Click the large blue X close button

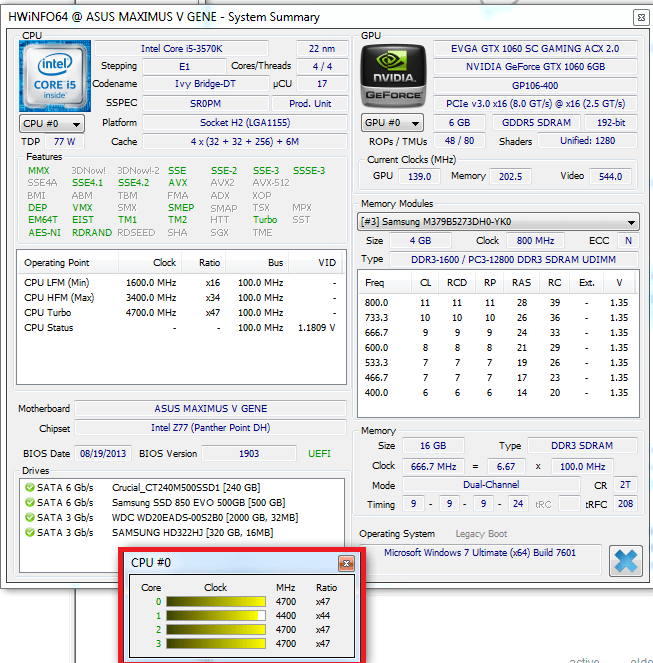626,561
